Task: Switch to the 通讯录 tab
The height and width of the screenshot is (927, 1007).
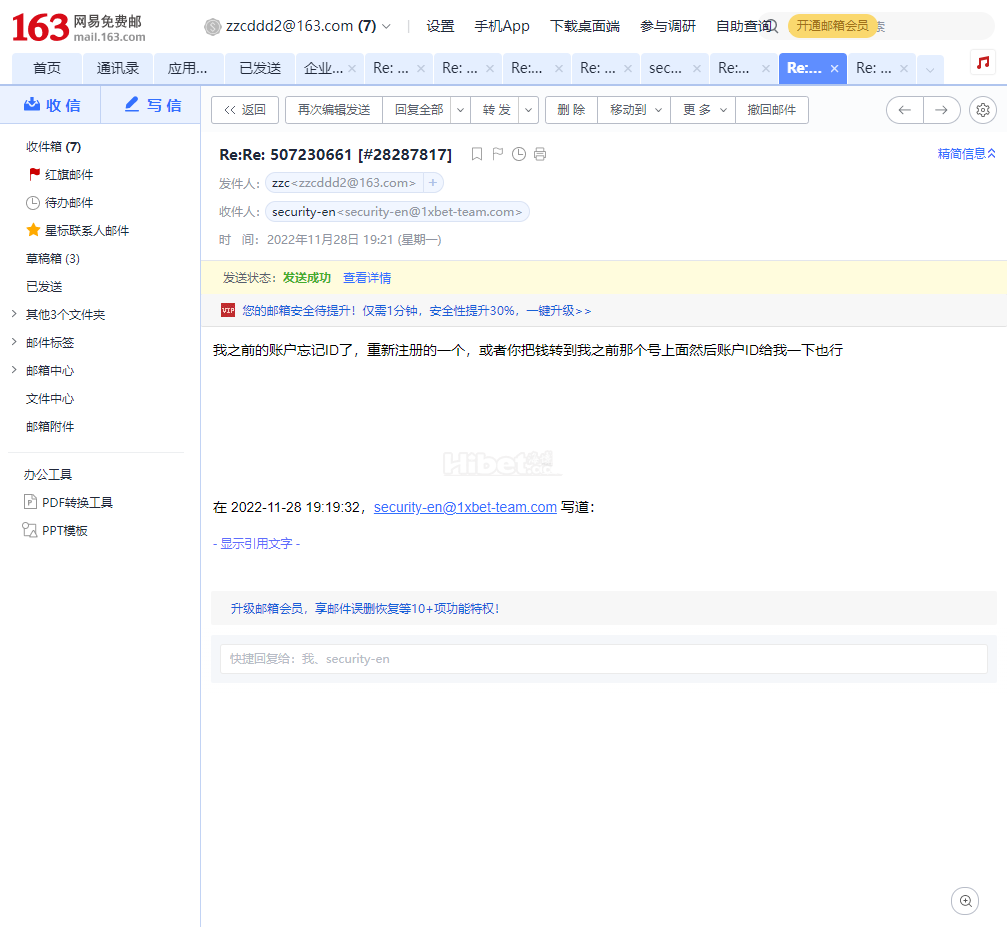Action: tap(118, 68)
